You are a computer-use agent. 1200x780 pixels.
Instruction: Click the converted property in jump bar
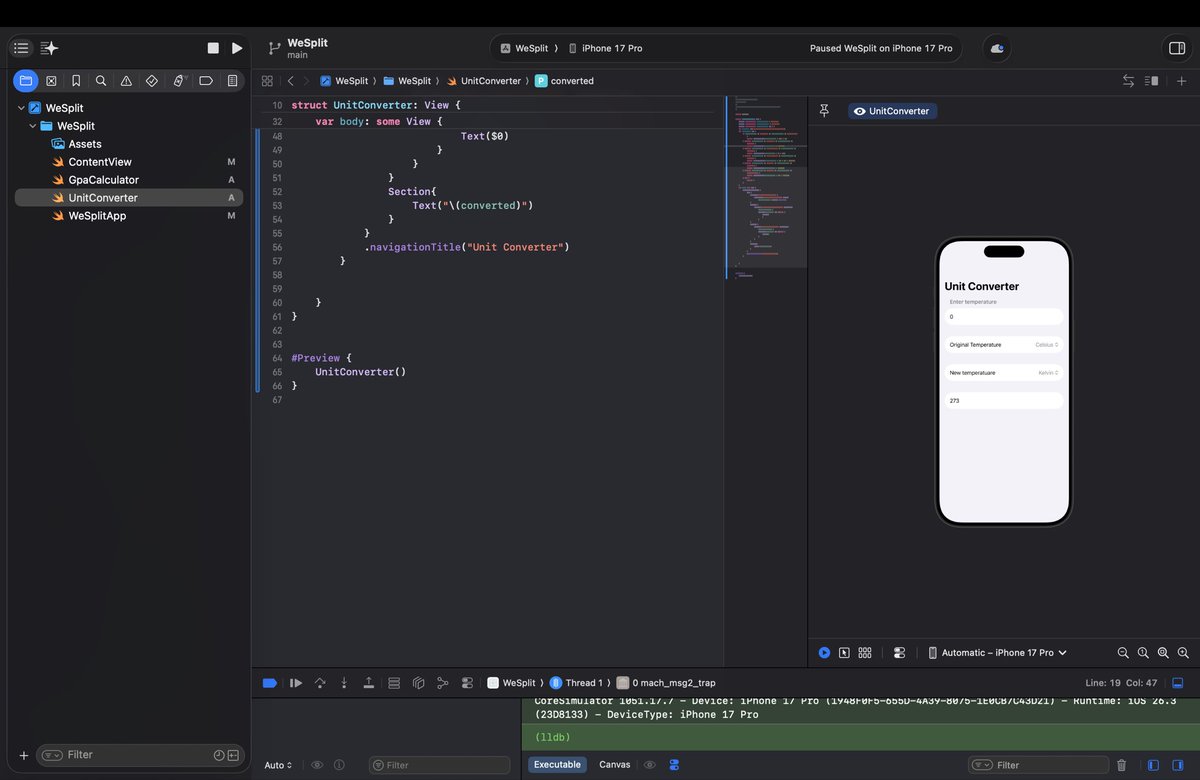[x=565, y=81]
